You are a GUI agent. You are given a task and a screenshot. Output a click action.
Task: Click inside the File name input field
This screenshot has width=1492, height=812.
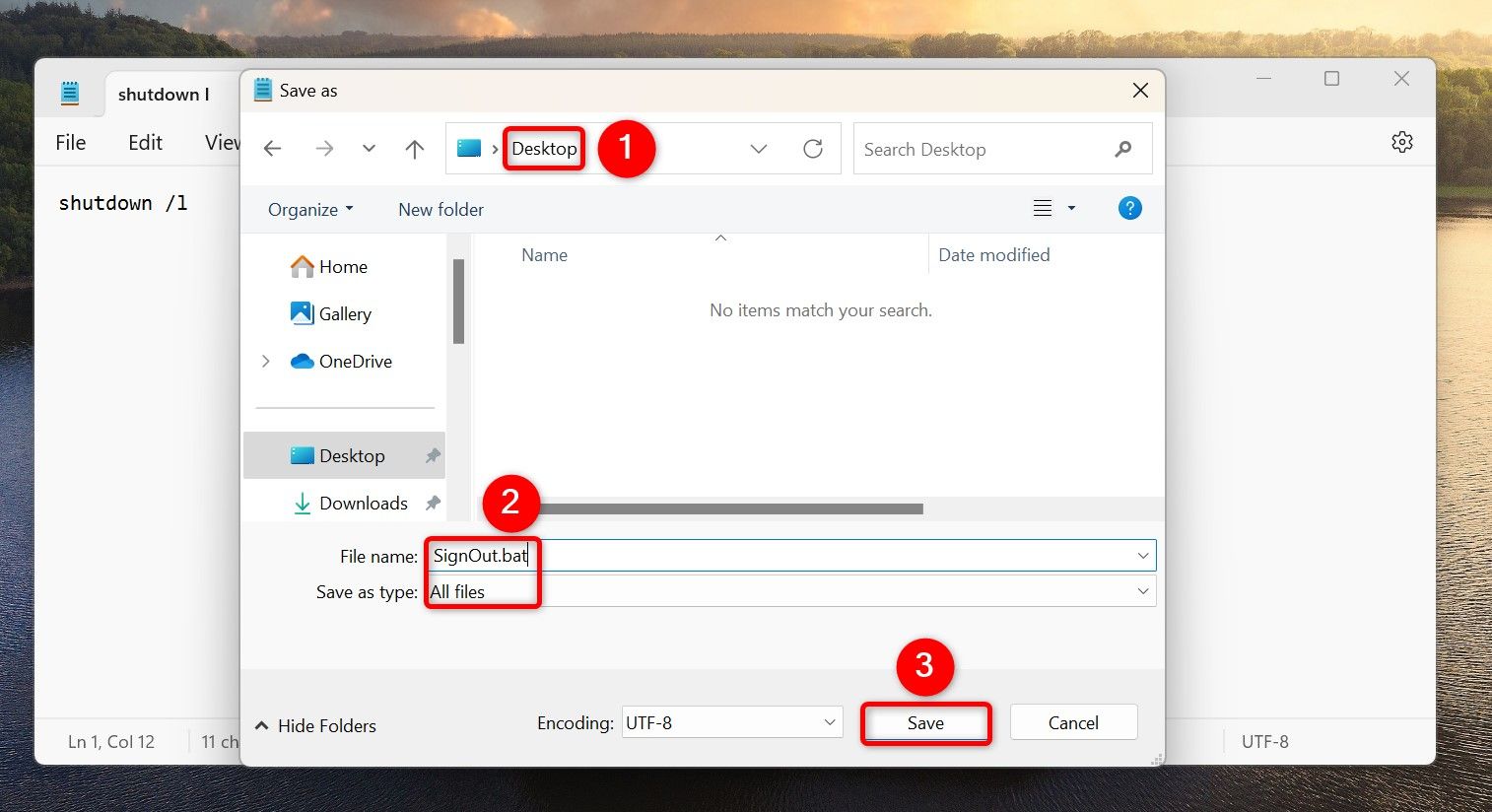pyautogui.click(x=690, y=555)
